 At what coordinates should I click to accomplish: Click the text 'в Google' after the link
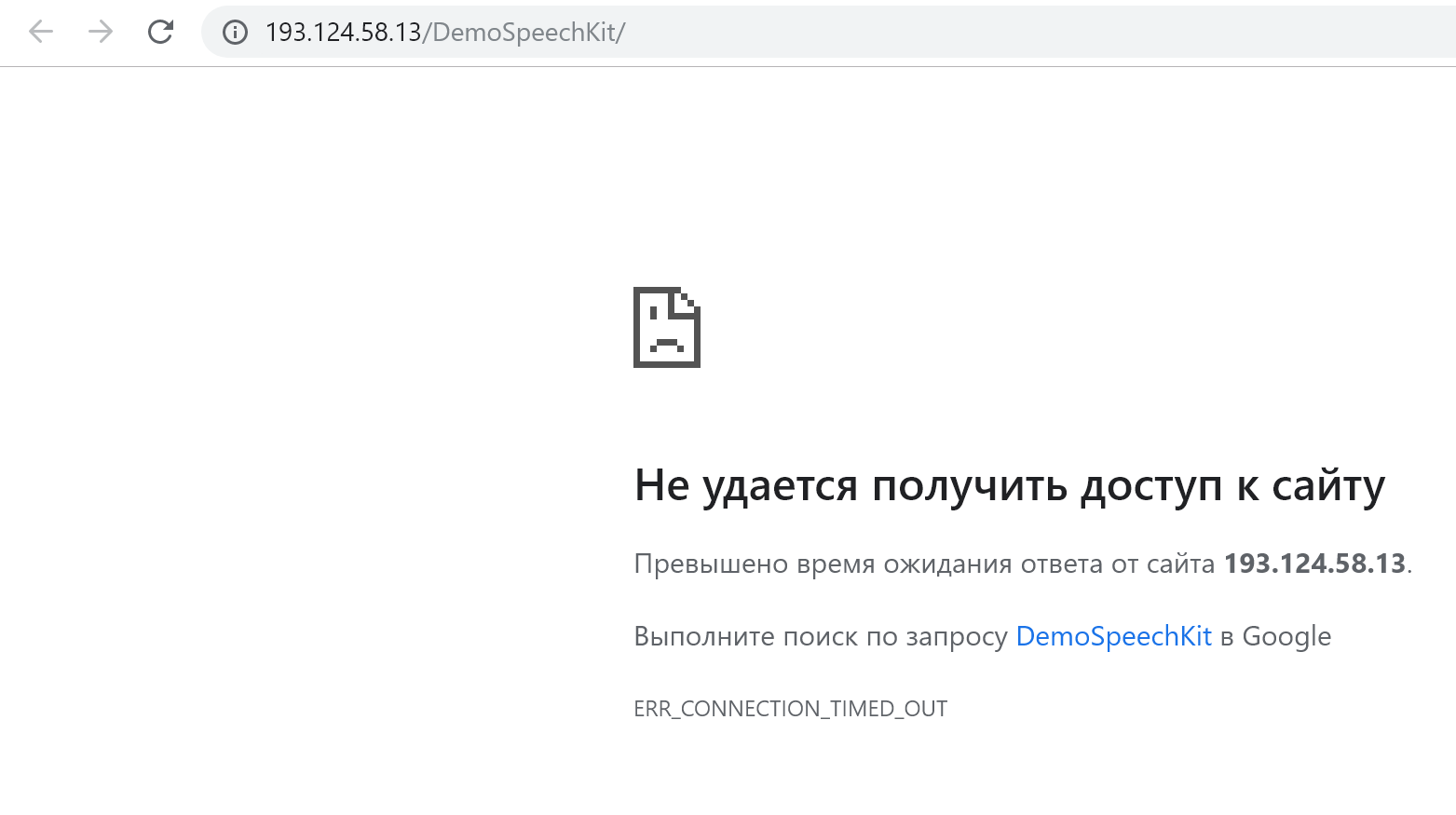1276,636
